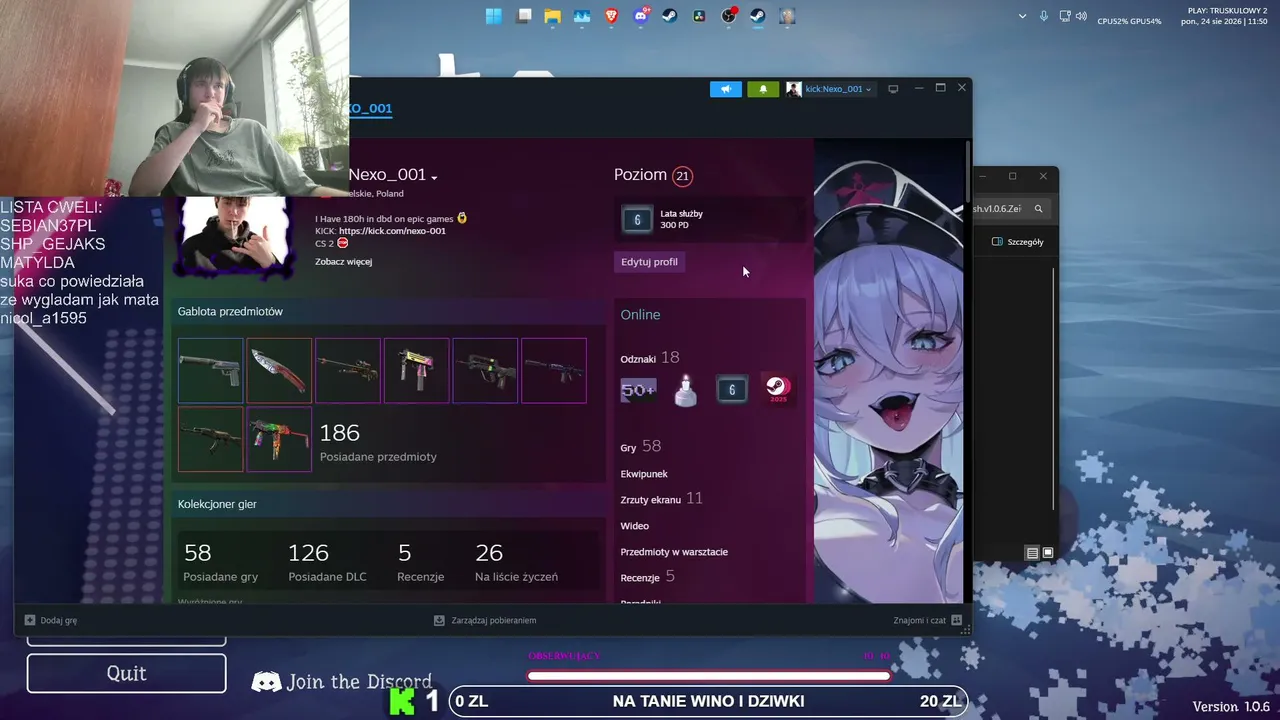Open the taskbar date and time
The height and width of the screenshot is (720, 1280).
coord(1224,16)
